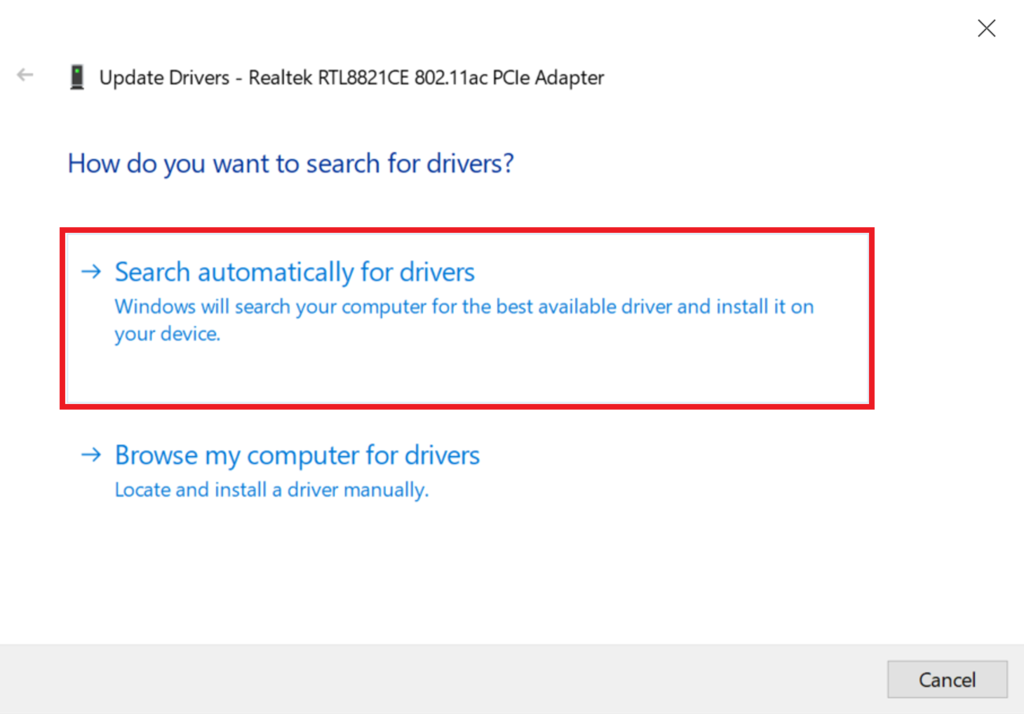Open the automatic driver search option
The width and height of the screenshot is (1024, 714).
[294, 271]
